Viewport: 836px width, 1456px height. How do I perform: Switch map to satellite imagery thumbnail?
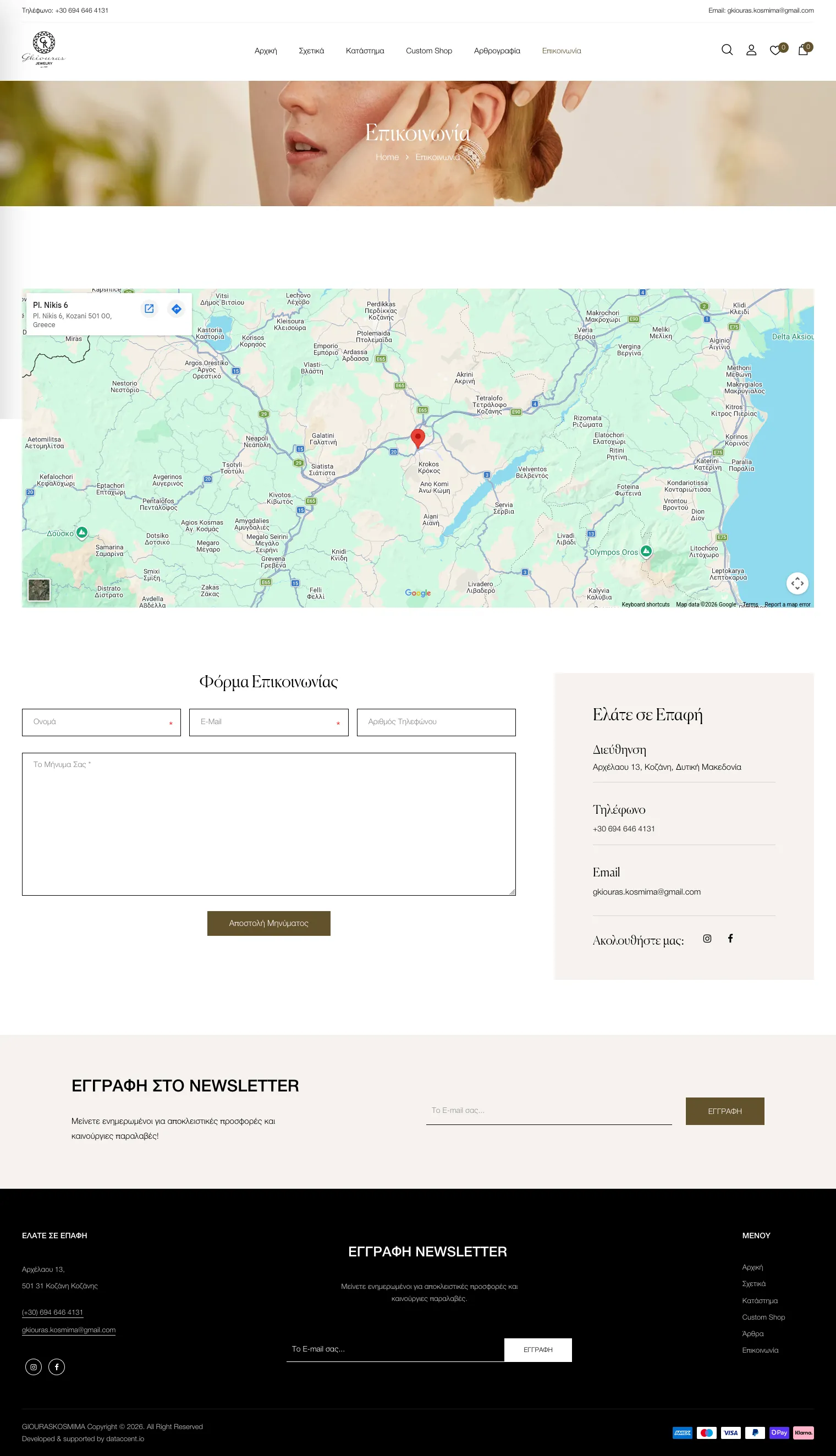click(39, 589)
